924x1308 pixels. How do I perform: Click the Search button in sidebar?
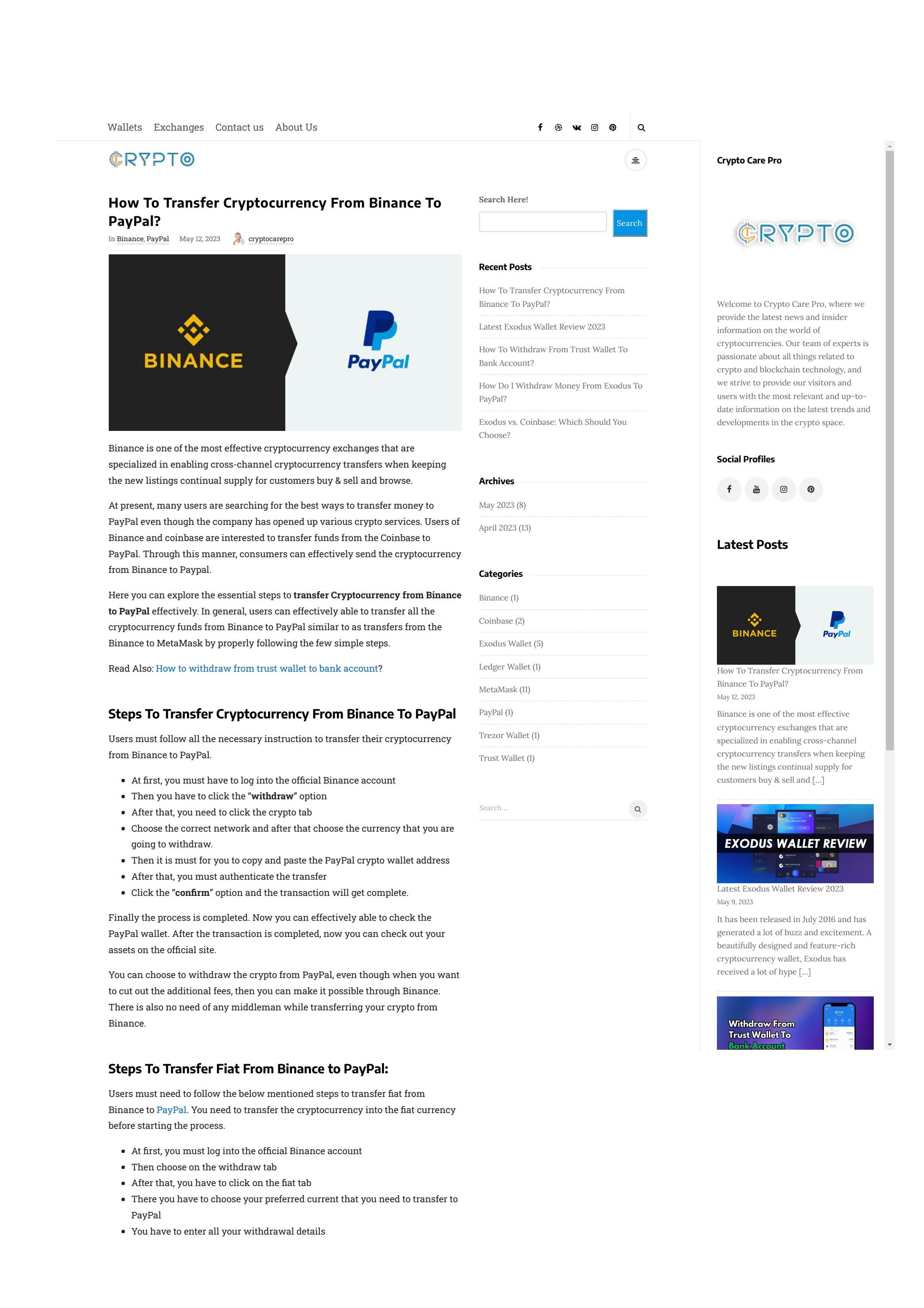[630, 222]
